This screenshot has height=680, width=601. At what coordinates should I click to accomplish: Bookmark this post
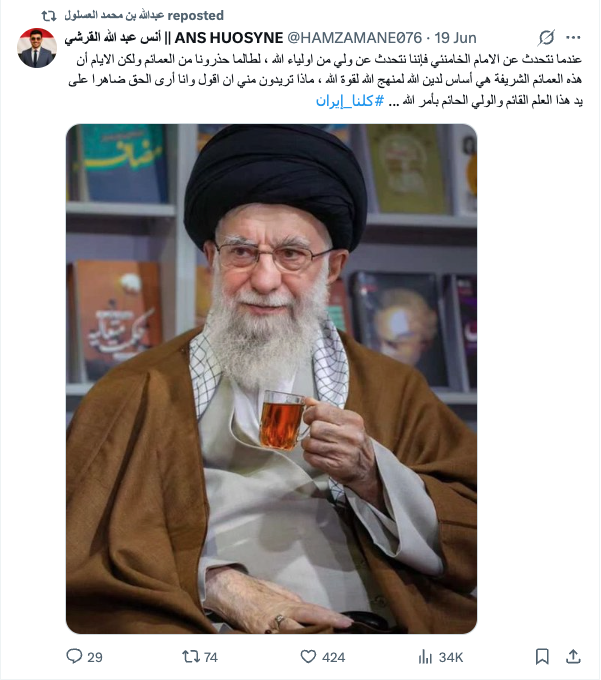click(542, 657)
